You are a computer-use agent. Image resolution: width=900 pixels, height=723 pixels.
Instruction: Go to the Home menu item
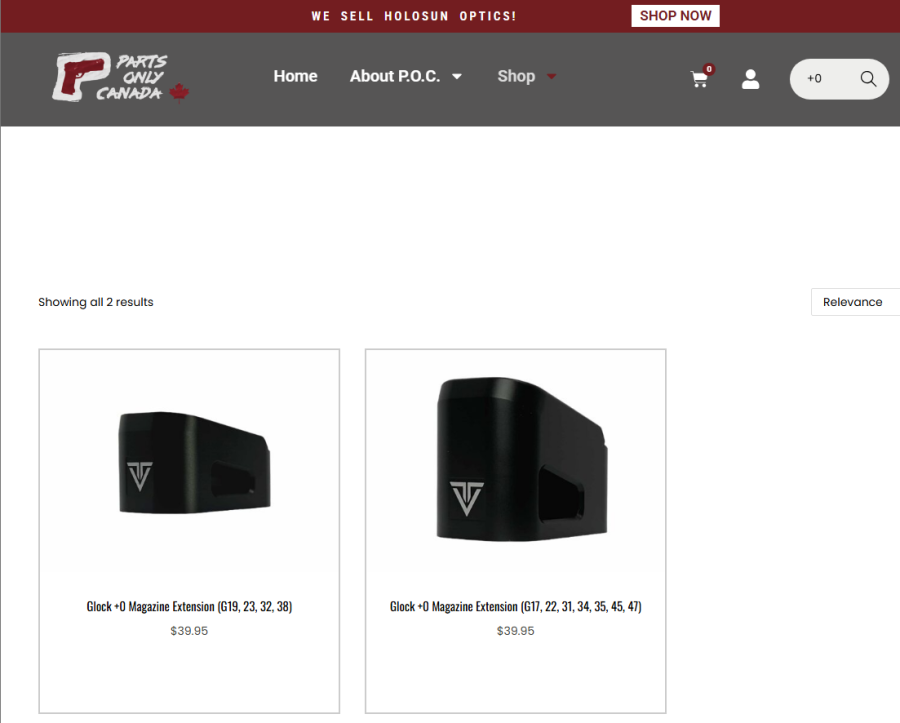point(295,76)
